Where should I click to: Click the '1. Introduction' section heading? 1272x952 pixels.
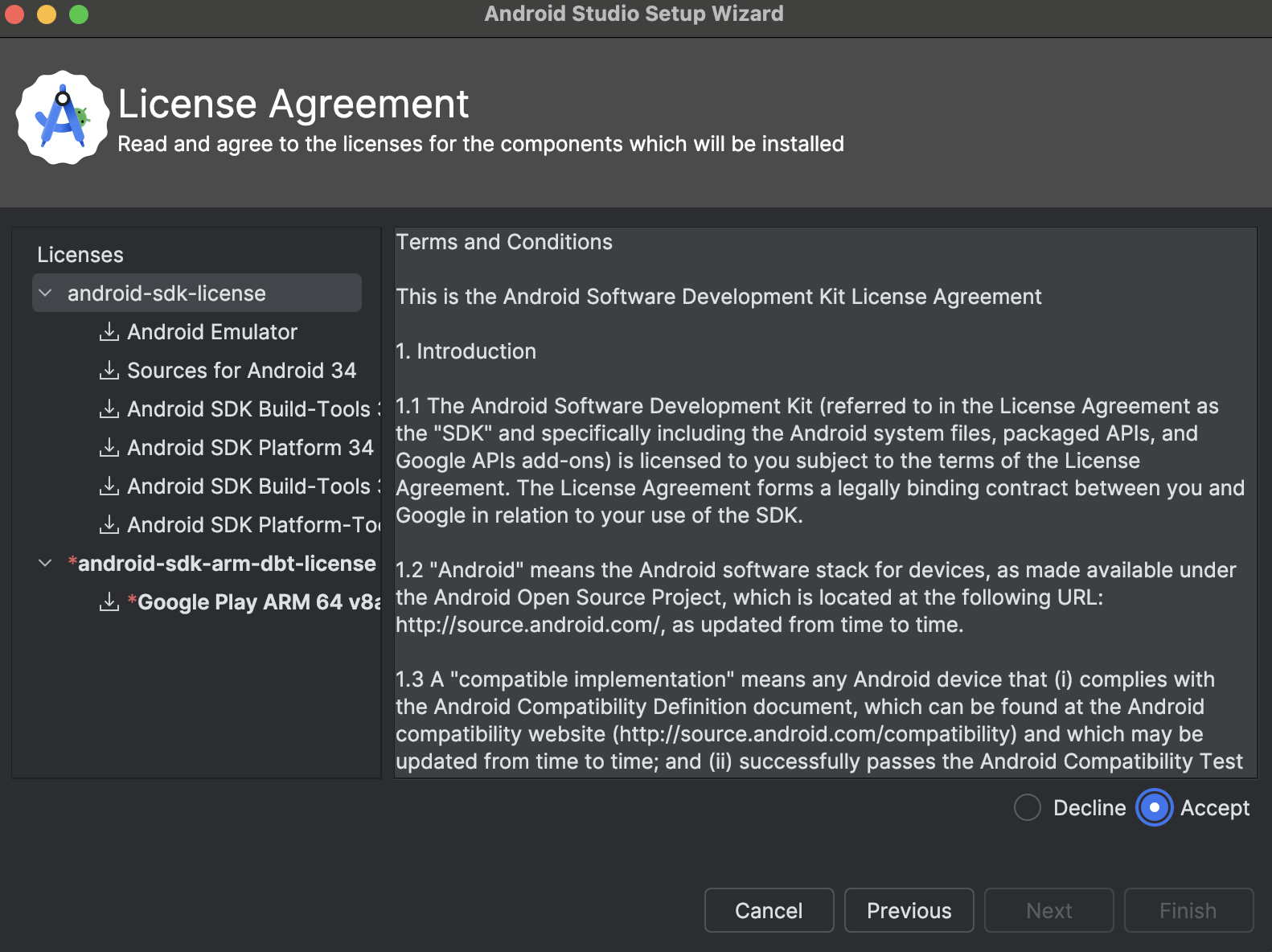466,351
